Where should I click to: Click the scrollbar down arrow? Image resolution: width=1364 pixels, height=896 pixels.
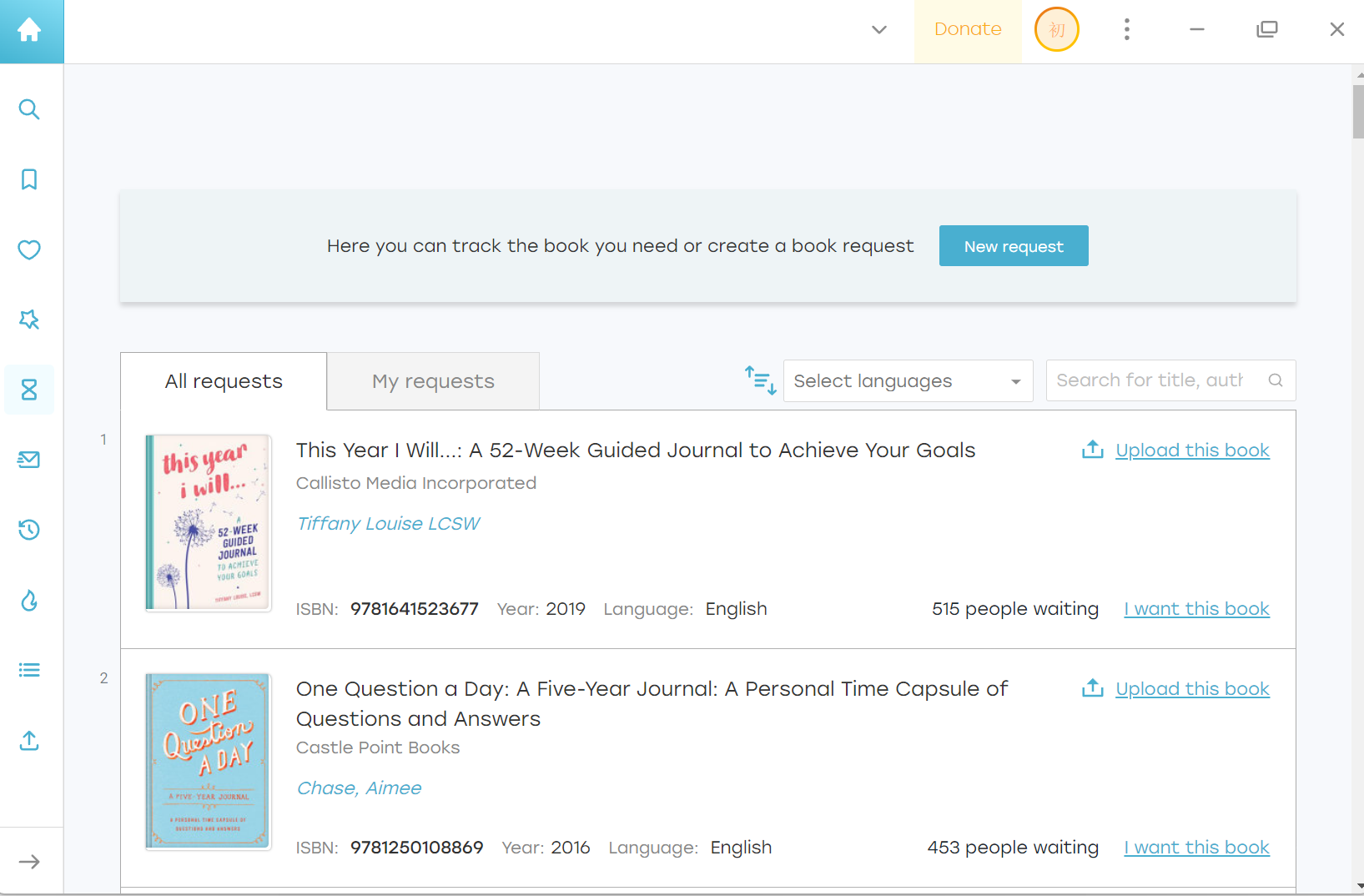1358,886
